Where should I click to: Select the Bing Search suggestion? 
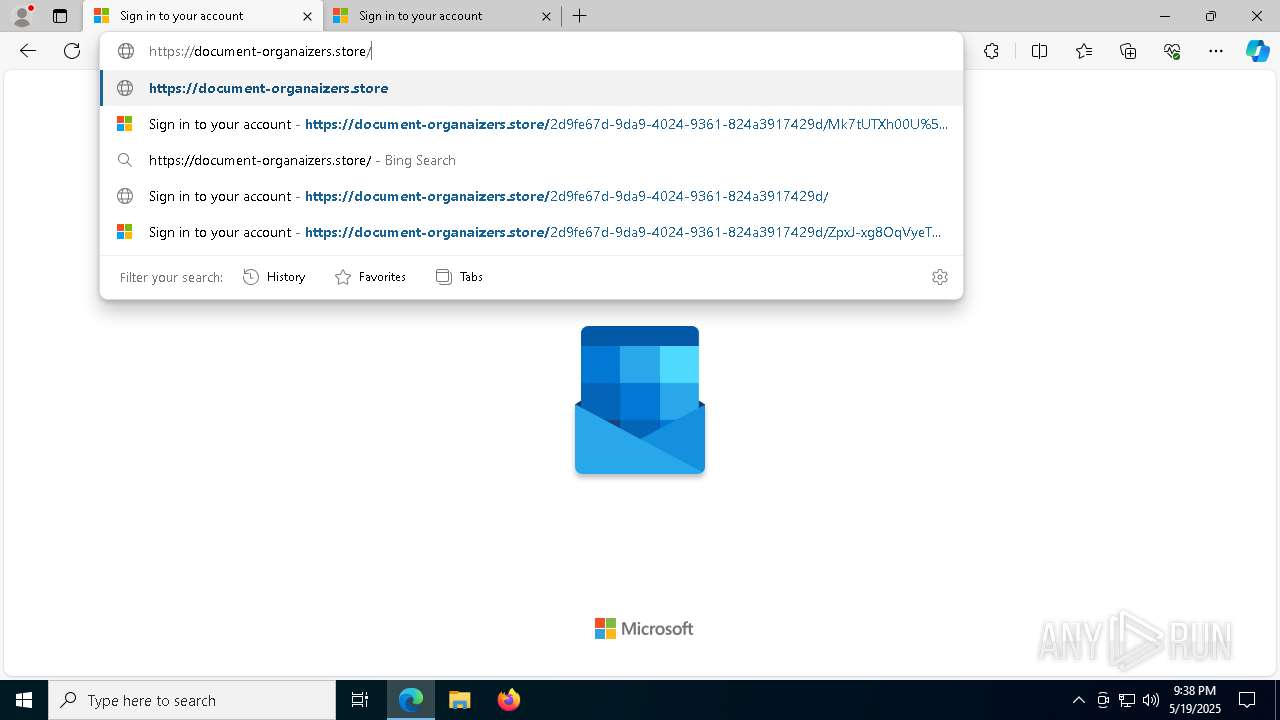[531, 160]
